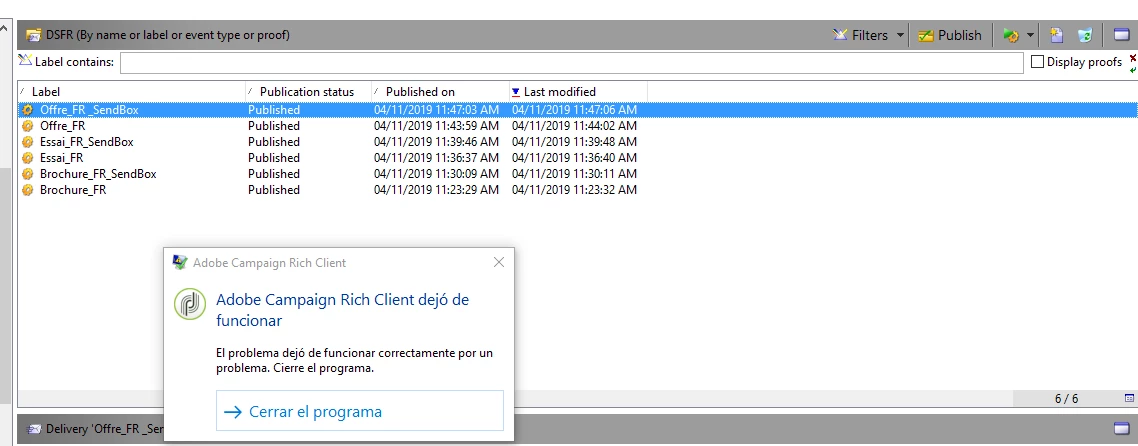The image size is (1138, 446).
Task: Sort by Publication status column header
Action: [308, 91]
